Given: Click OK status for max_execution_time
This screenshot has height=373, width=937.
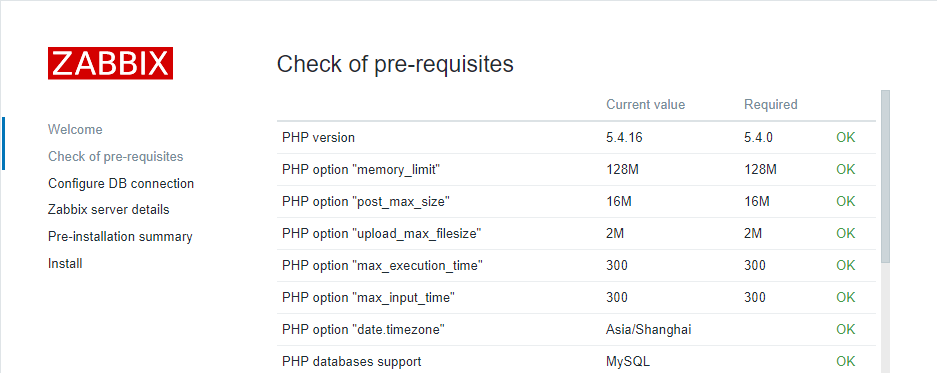Looking at the screenshot, I should pos(846,266).
